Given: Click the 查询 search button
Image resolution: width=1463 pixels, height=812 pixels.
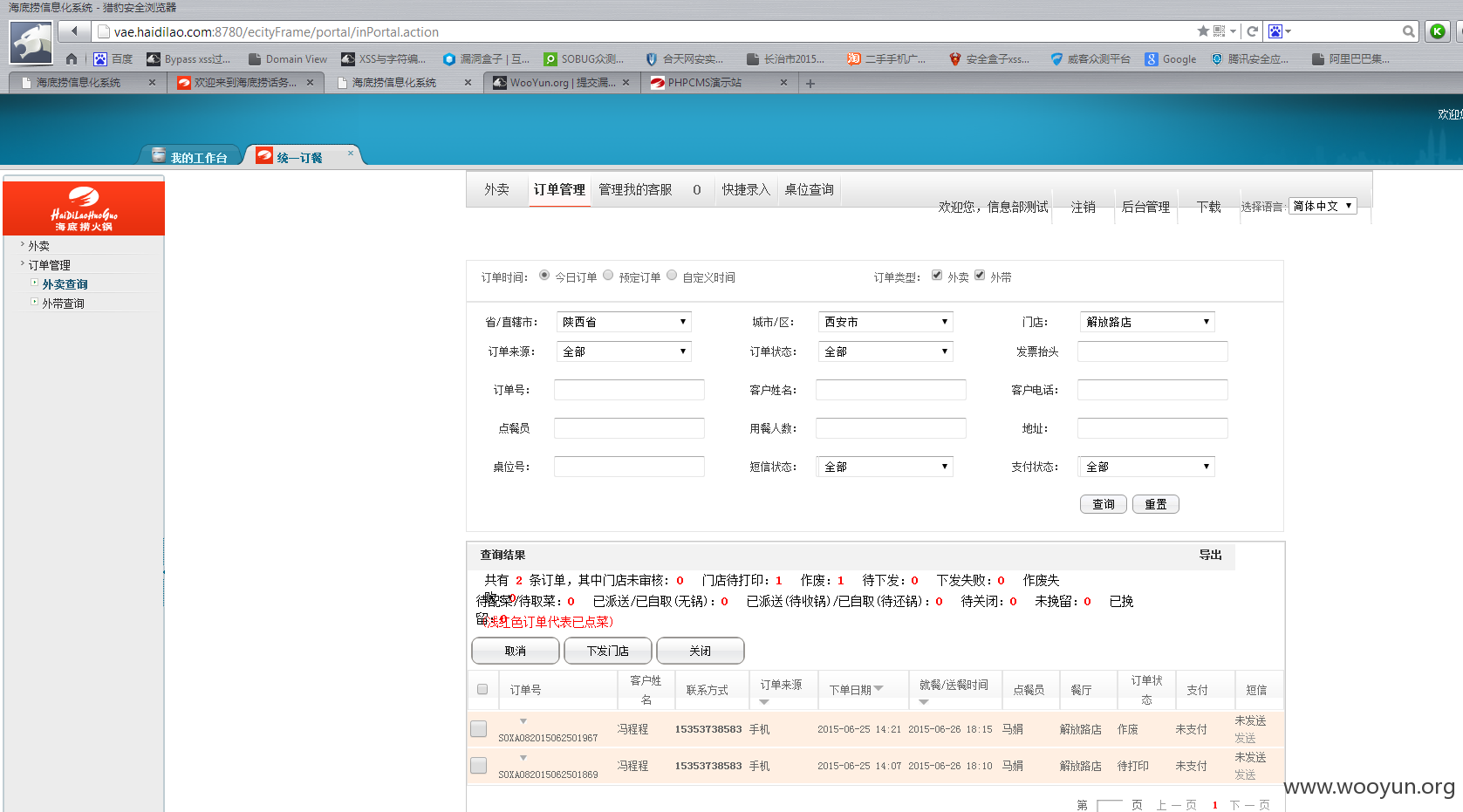Looking at the screenshot, I should (x=1104, y=504).
